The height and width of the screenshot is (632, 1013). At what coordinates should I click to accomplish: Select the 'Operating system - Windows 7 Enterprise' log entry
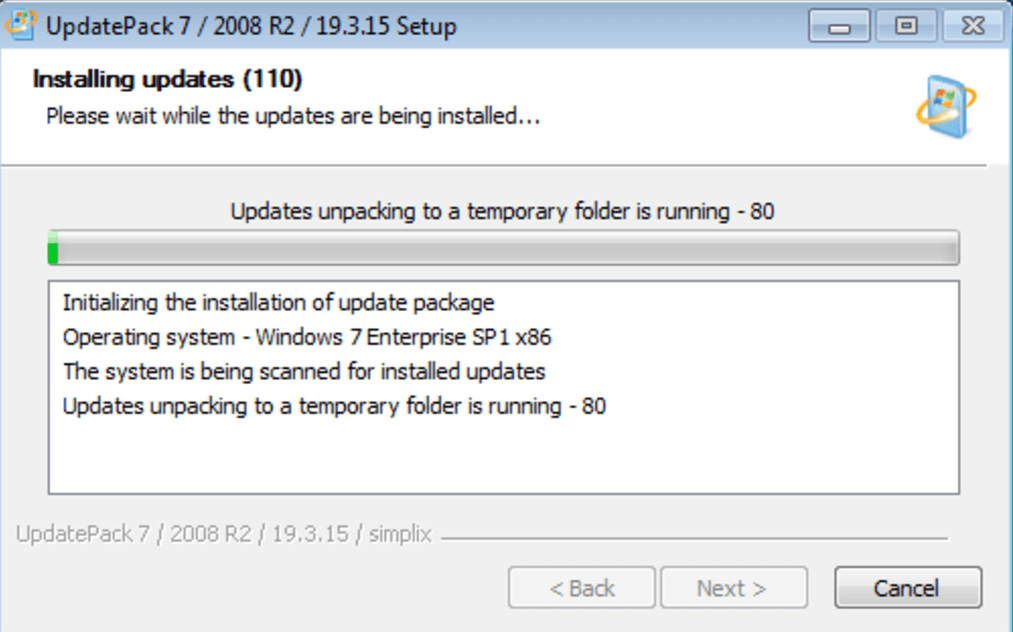coord(307,337)
